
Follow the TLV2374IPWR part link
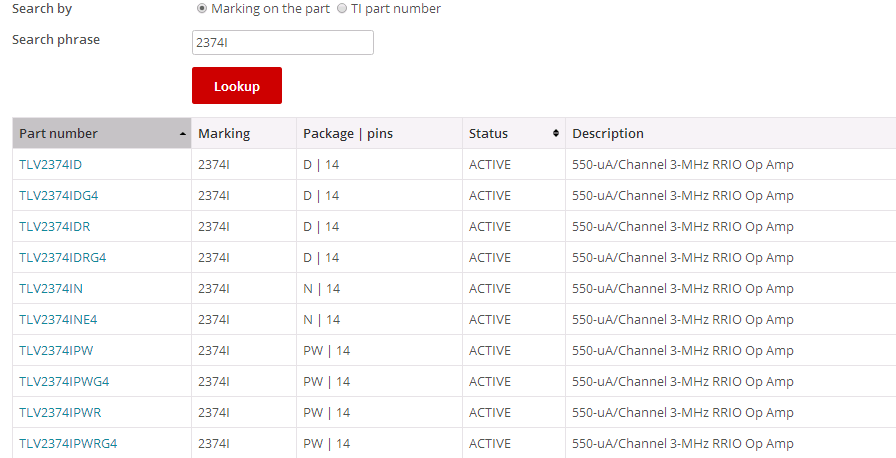pyautogui.click(x=60, y=413)
